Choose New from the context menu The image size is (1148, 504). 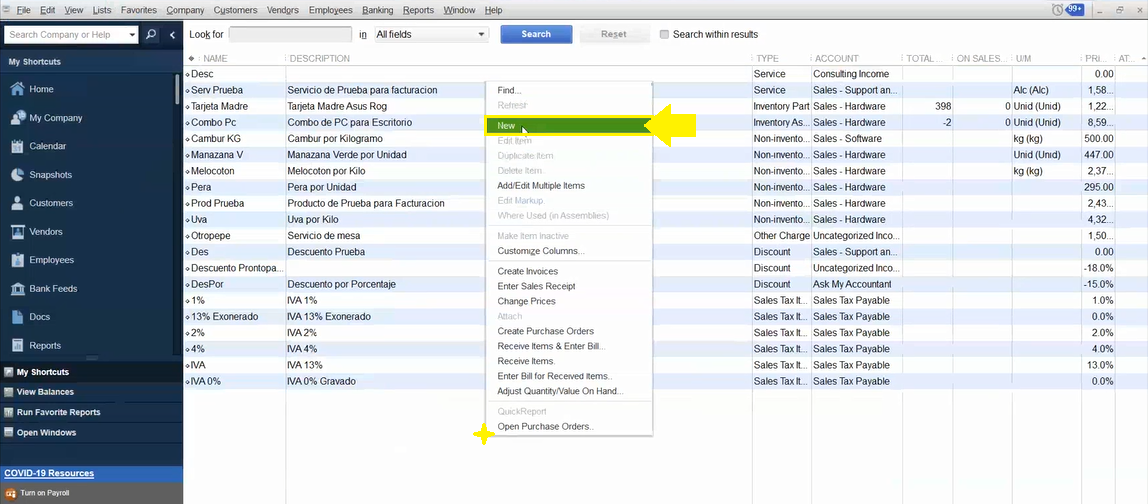[x=568, y=126]
